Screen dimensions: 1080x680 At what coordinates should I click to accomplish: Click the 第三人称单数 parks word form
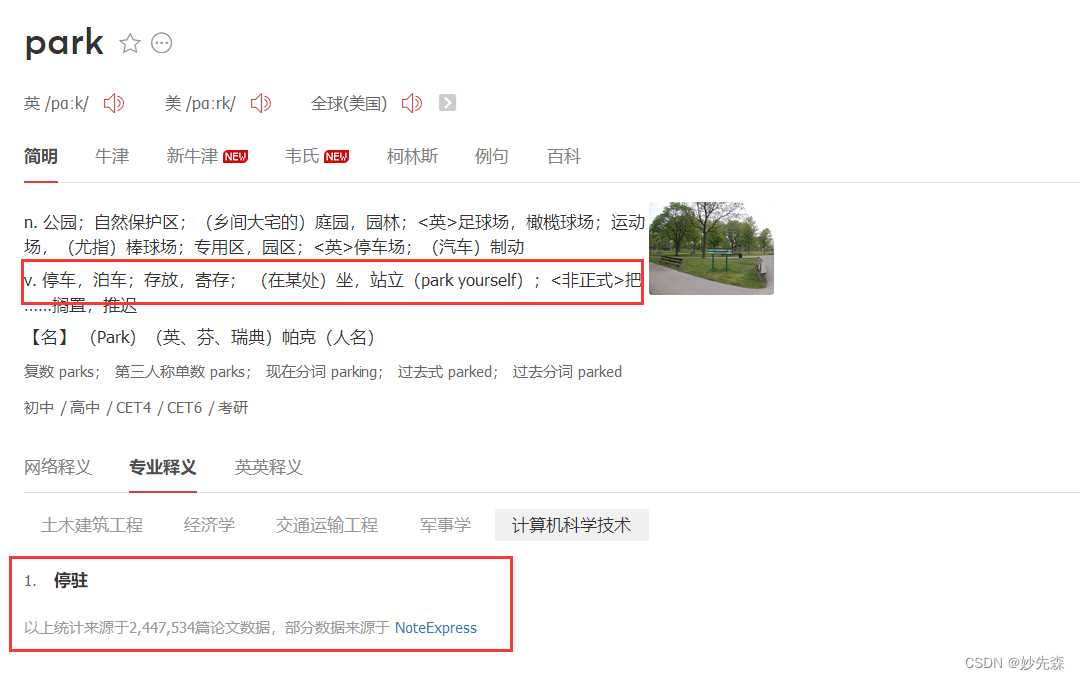180,372
